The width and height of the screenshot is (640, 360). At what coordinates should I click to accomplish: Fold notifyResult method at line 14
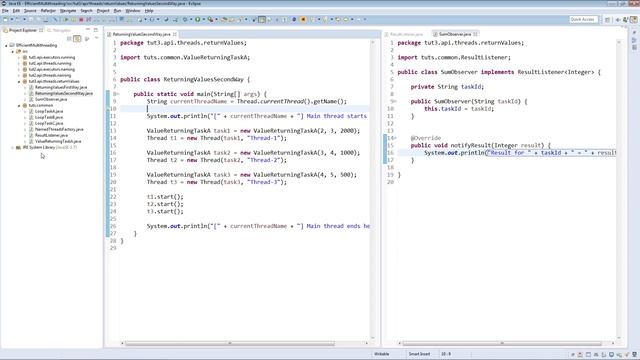[x=395, y=138]
